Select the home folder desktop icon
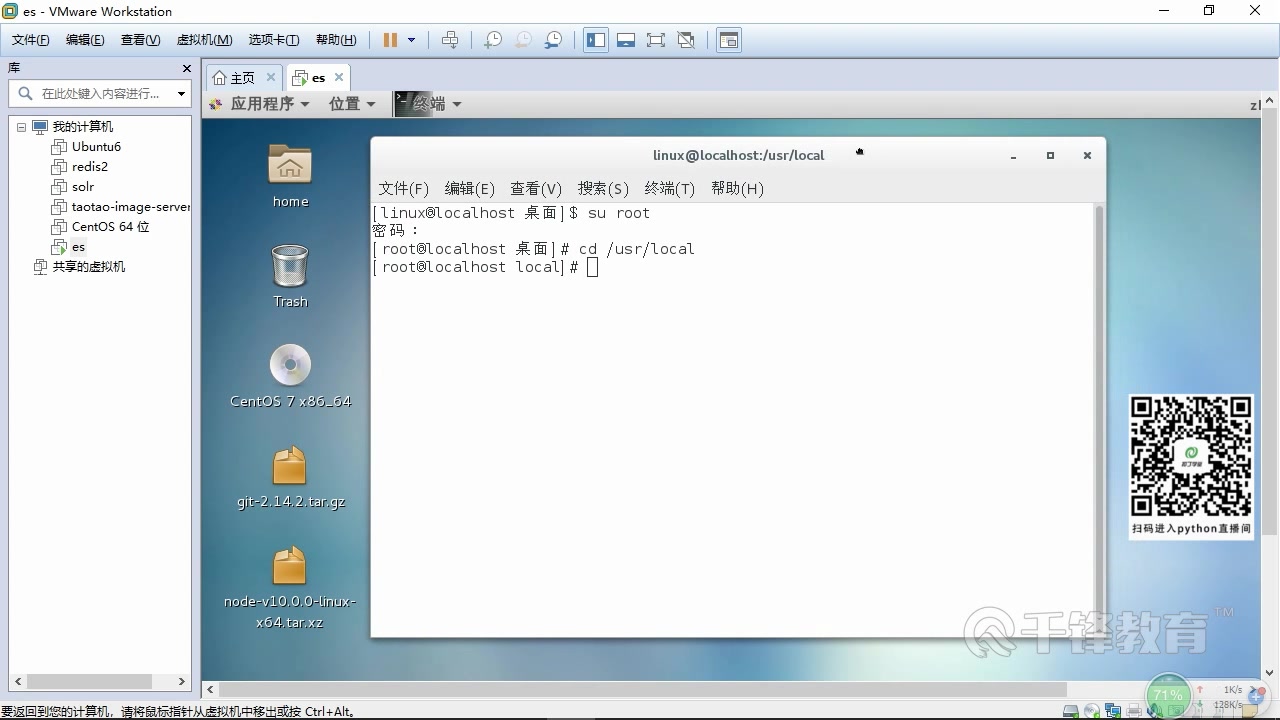Image resolution: width=1280 pixels, height=720 pixels. [x=290, y=176]
